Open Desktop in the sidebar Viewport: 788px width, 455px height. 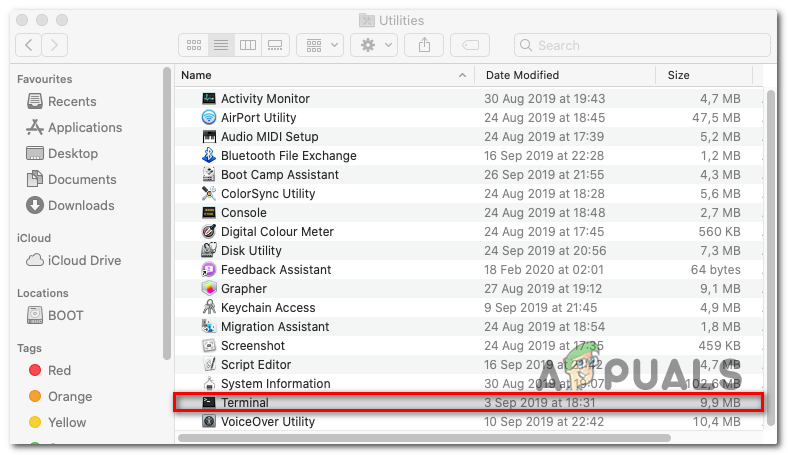coord(62,153)
